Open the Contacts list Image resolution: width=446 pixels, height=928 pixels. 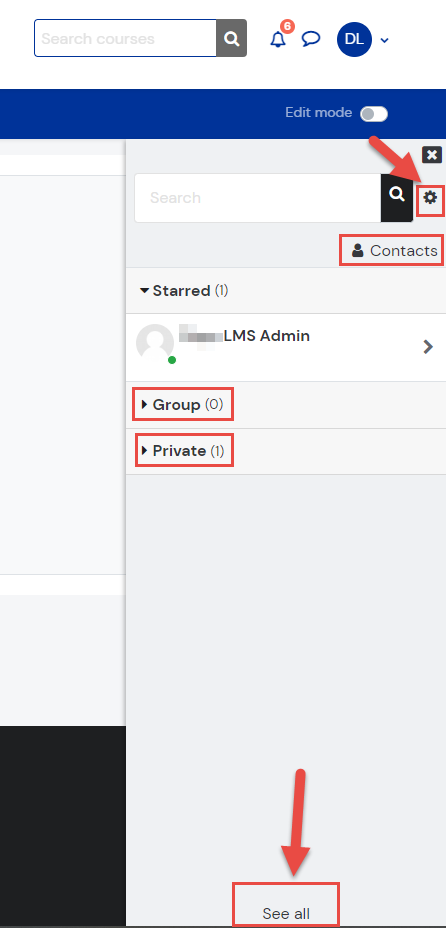394,250
